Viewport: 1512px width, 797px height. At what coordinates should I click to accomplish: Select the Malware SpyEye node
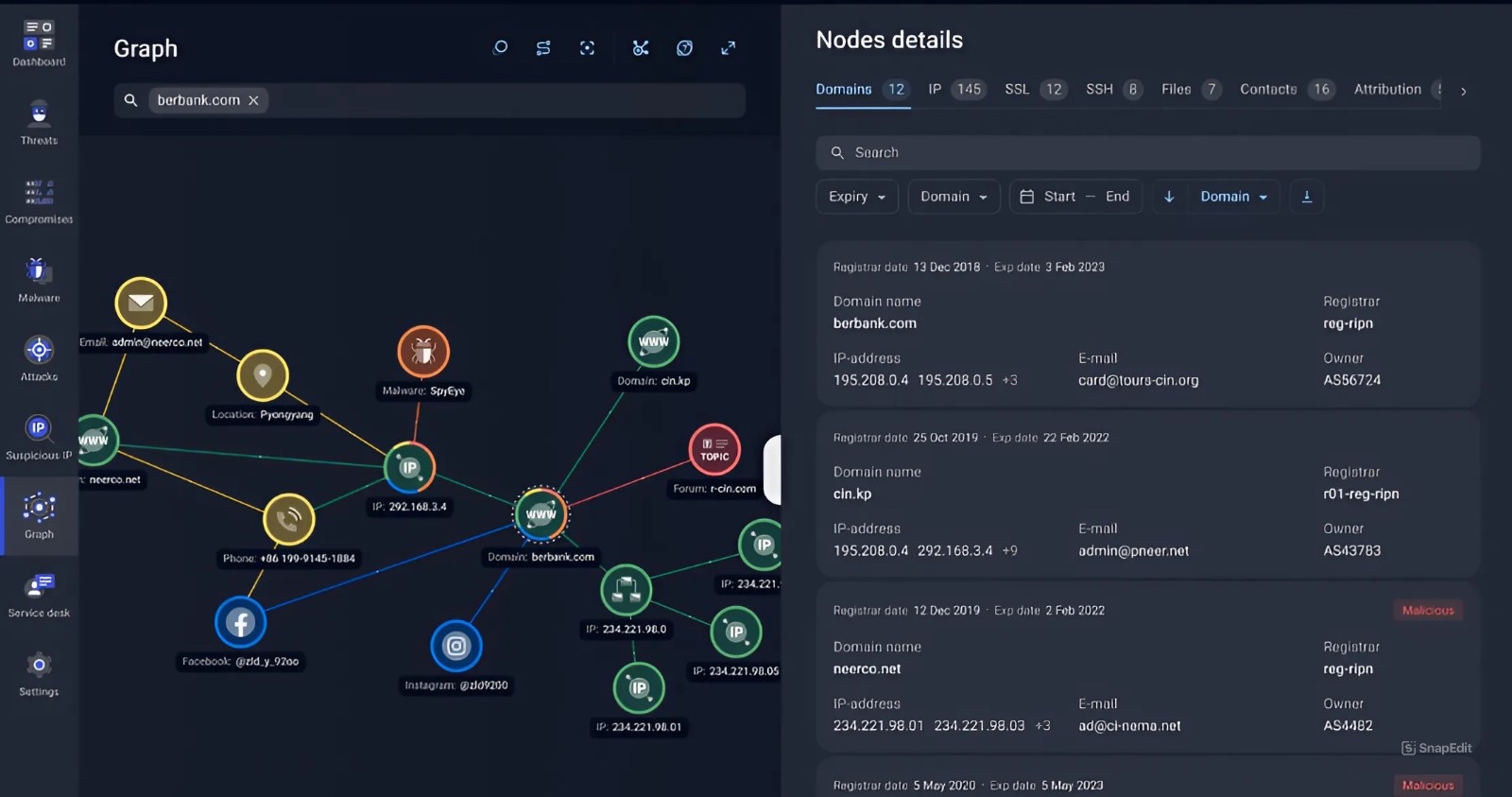pos(423,352)
